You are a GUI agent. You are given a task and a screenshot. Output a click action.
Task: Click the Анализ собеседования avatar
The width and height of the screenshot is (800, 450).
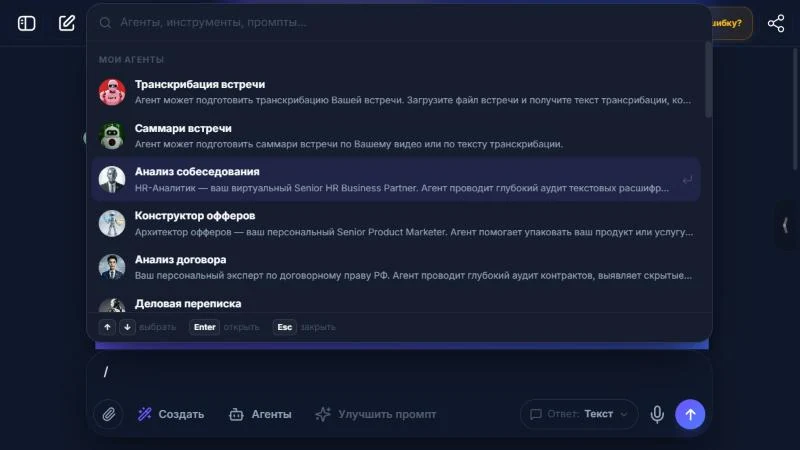point(112,180)
